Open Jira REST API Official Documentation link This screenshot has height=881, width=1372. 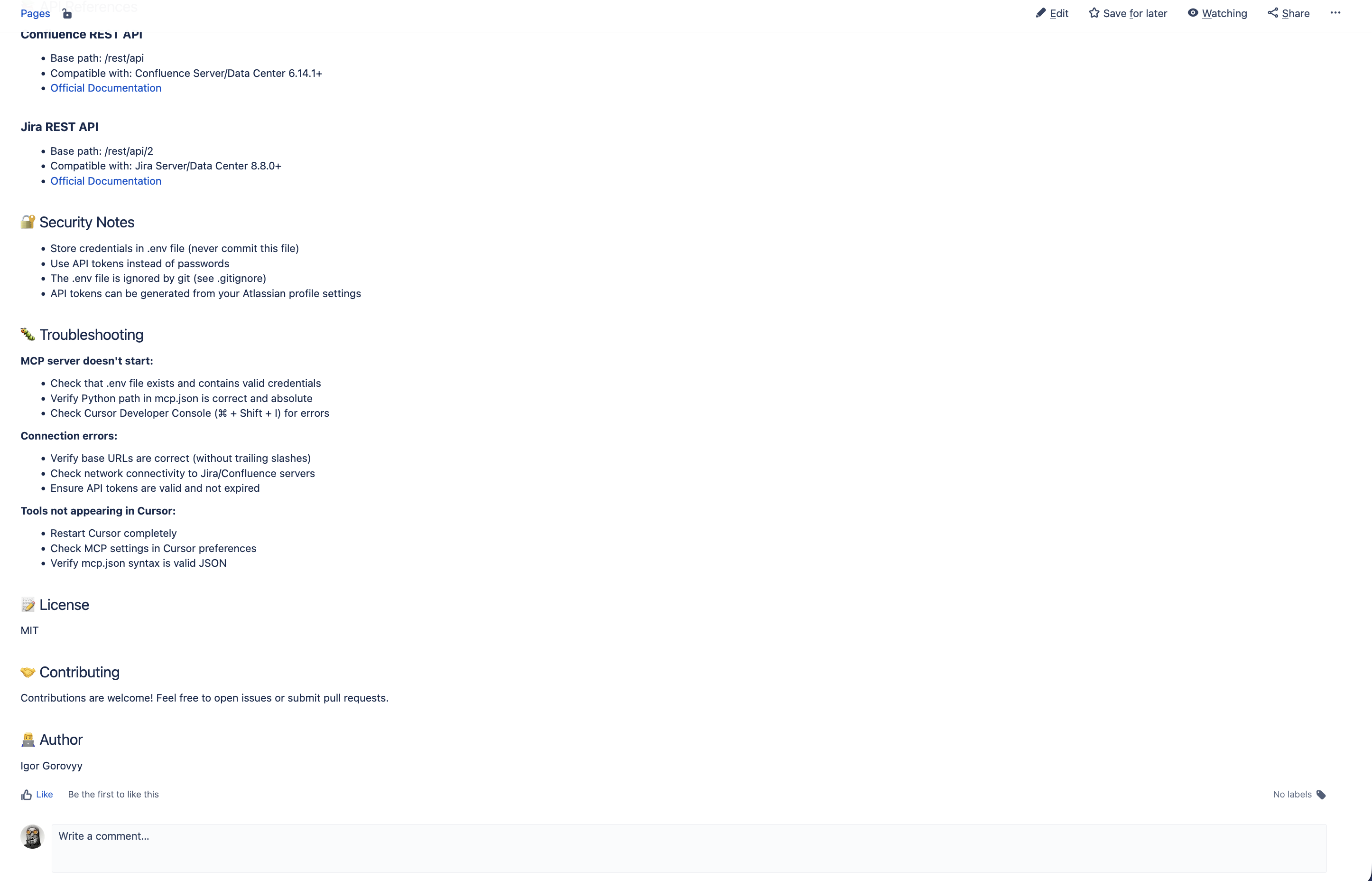tap(106, 181)
